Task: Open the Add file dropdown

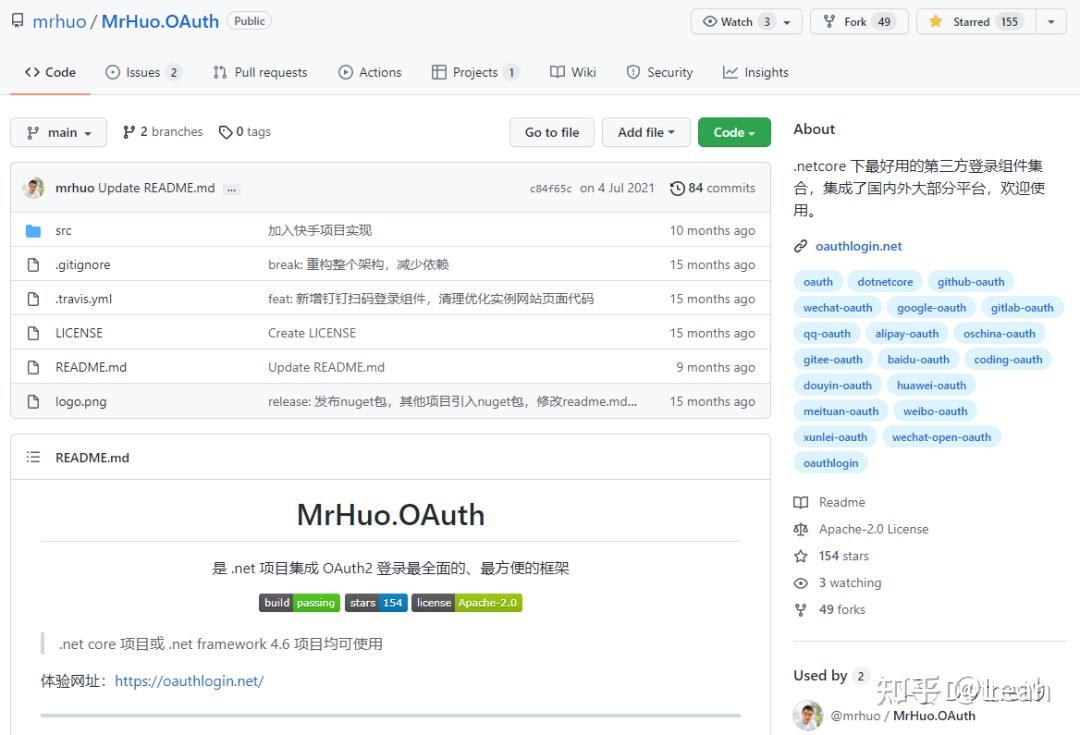Action: [645, 131]
